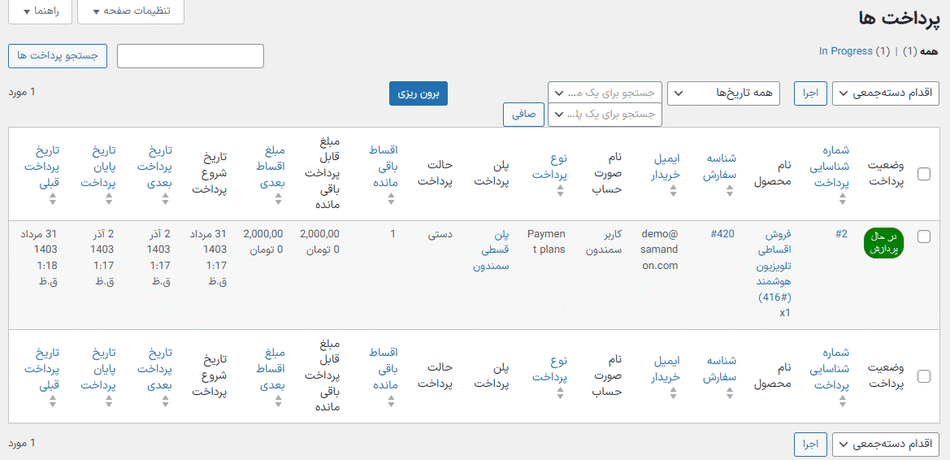Sort by header ایمیل خریدار label
This screenshot has width=950, height=460.
point(666,167)
